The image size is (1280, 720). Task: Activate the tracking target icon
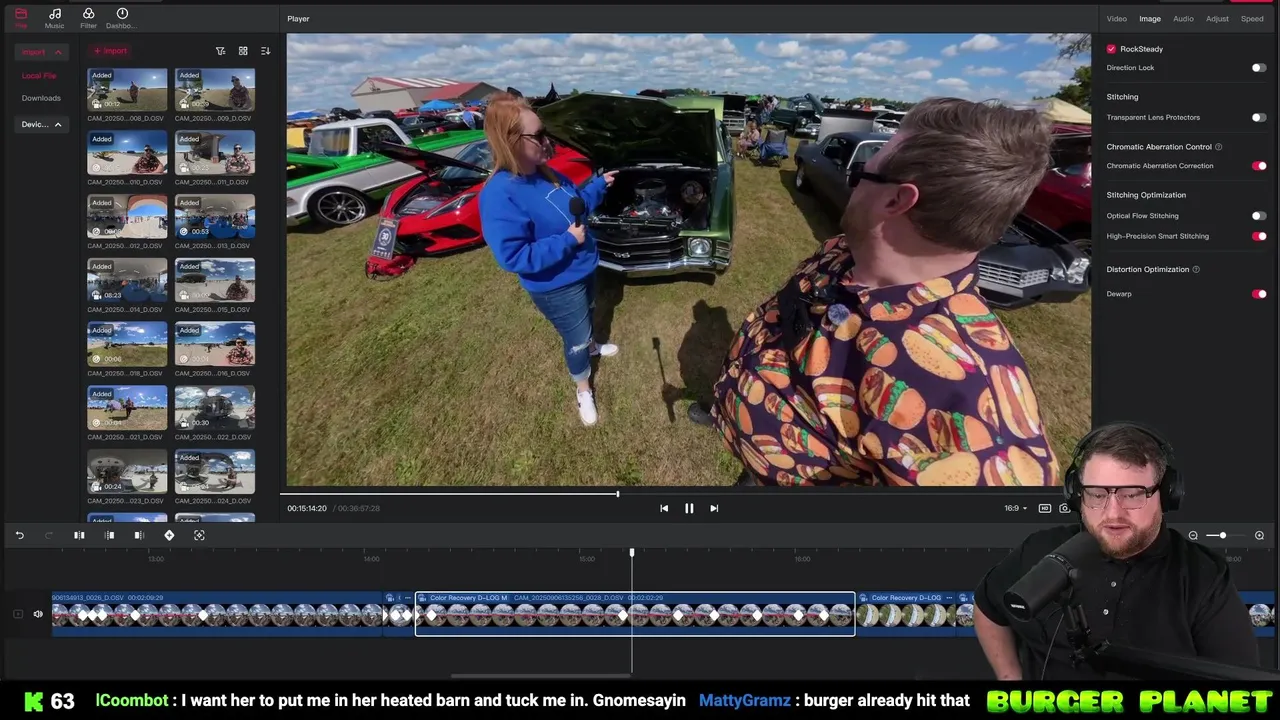tap(199, 536)
